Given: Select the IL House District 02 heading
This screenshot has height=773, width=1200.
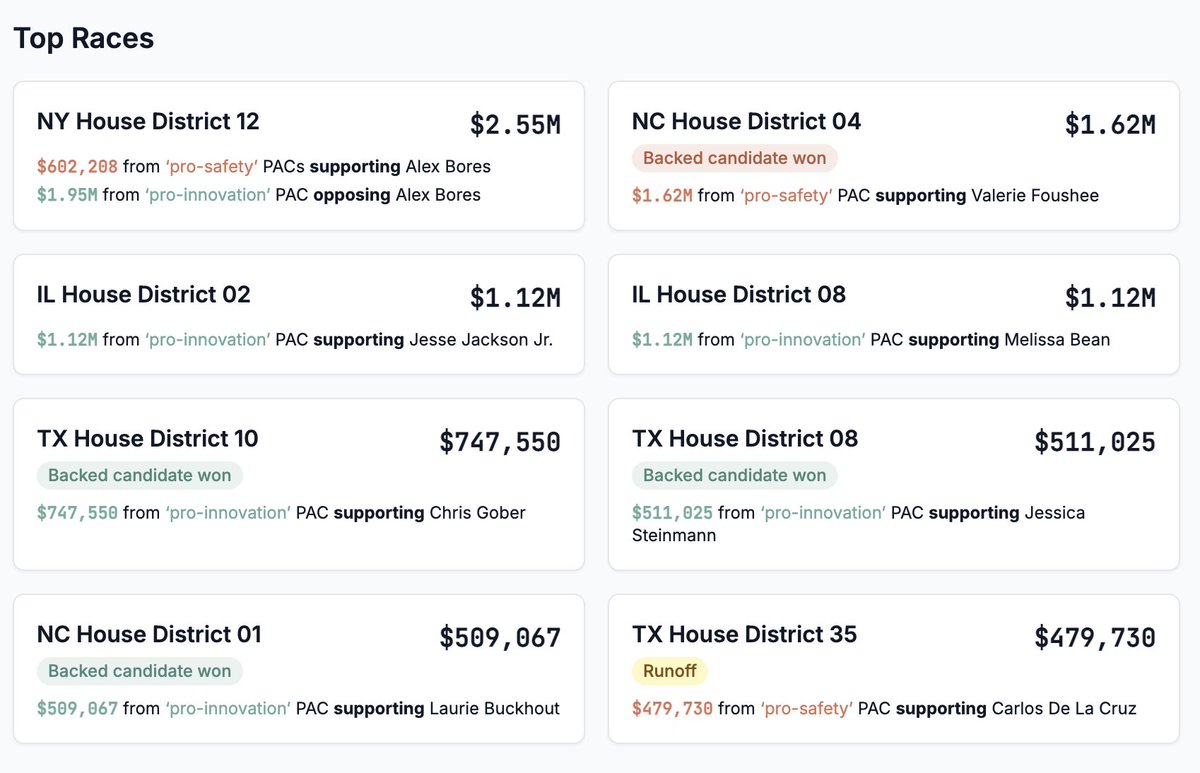Looking at the screenshot, I should click(x=144, y=295).
